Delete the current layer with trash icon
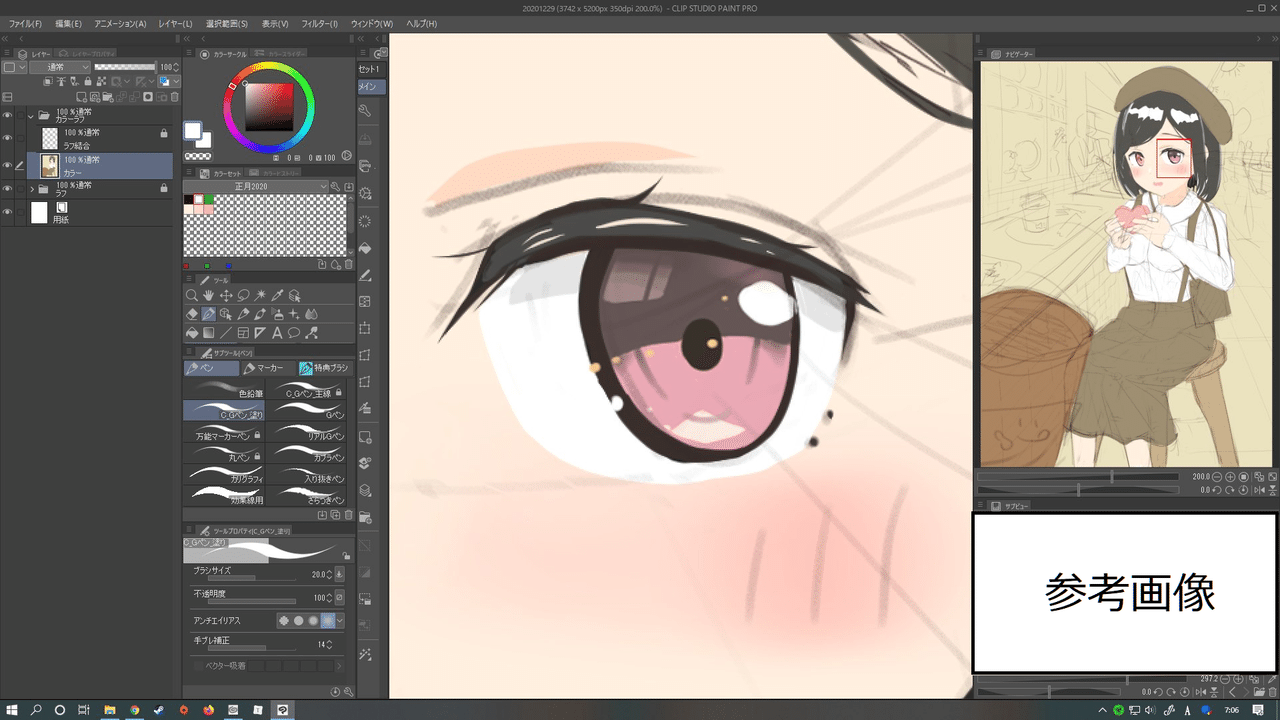 coord(174,97)
